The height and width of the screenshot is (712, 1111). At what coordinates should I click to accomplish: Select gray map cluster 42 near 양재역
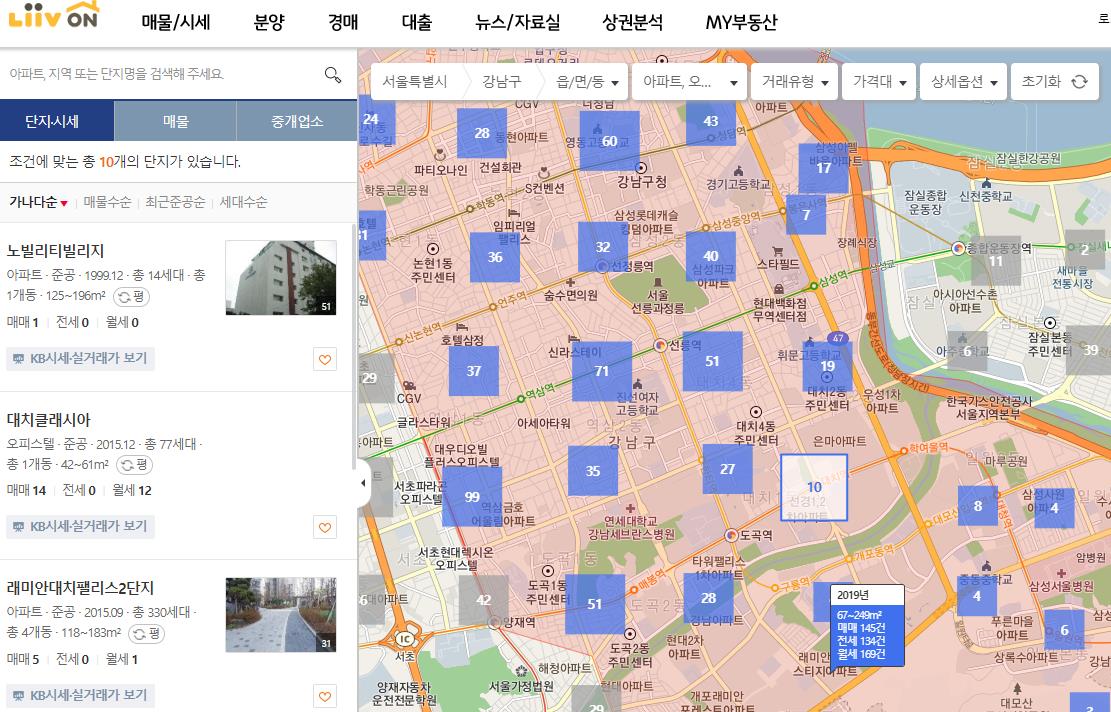[483, 600]
